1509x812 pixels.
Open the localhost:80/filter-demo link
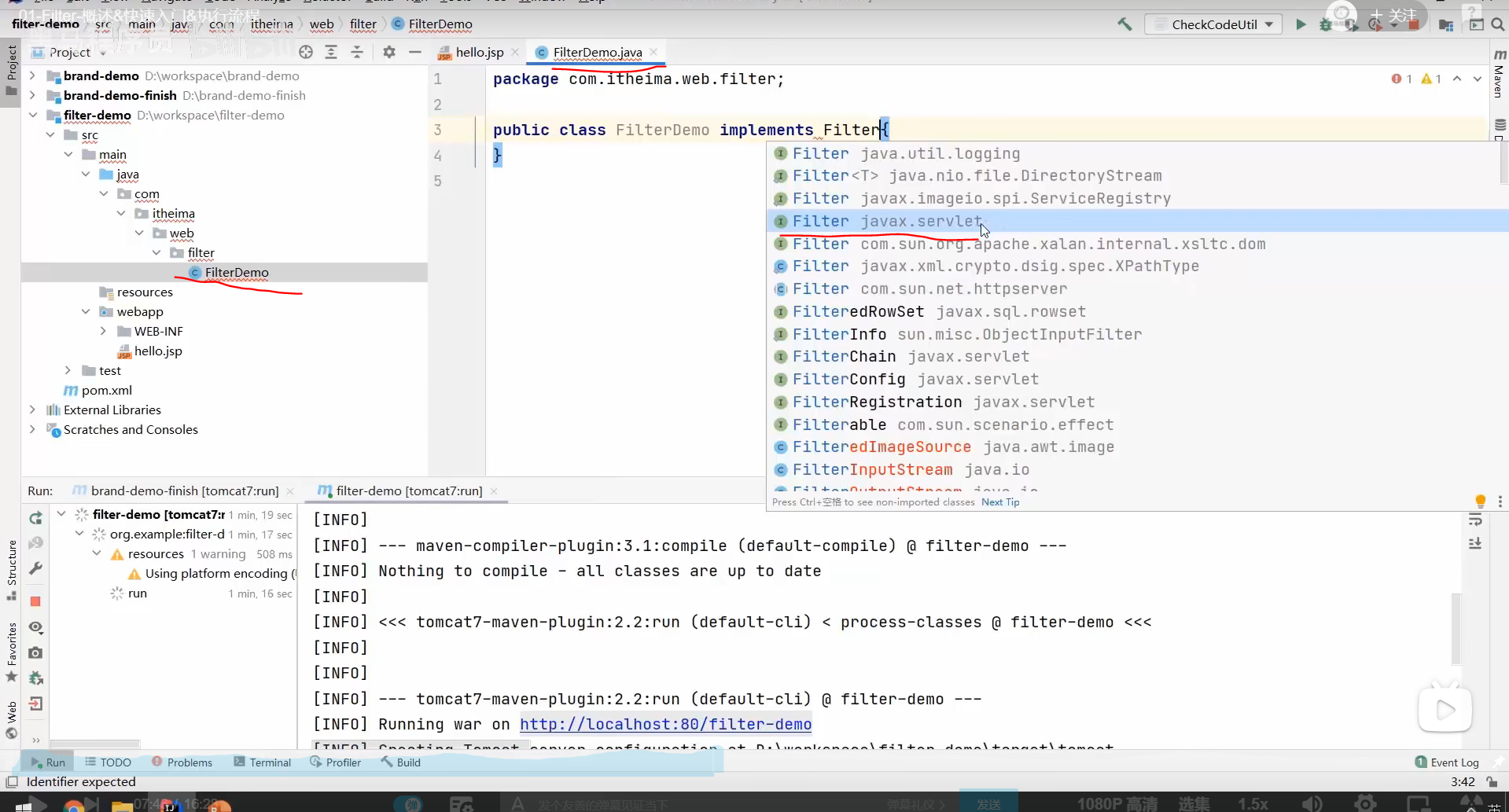(x=665, y=724)
